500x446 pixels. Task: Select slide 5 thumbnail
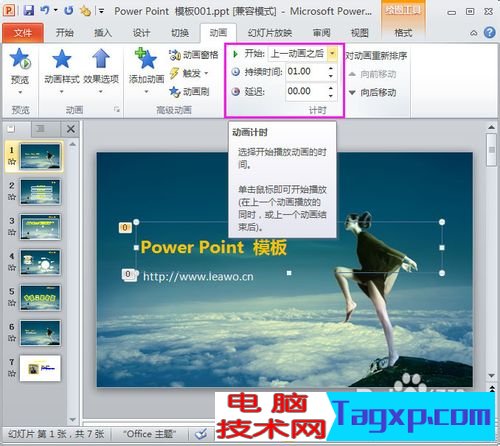40,298
